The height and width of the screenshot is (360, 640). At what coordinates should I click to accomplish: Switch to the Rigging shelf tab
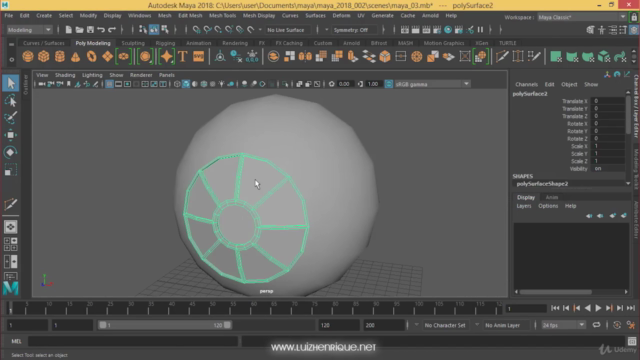point(165,43)
